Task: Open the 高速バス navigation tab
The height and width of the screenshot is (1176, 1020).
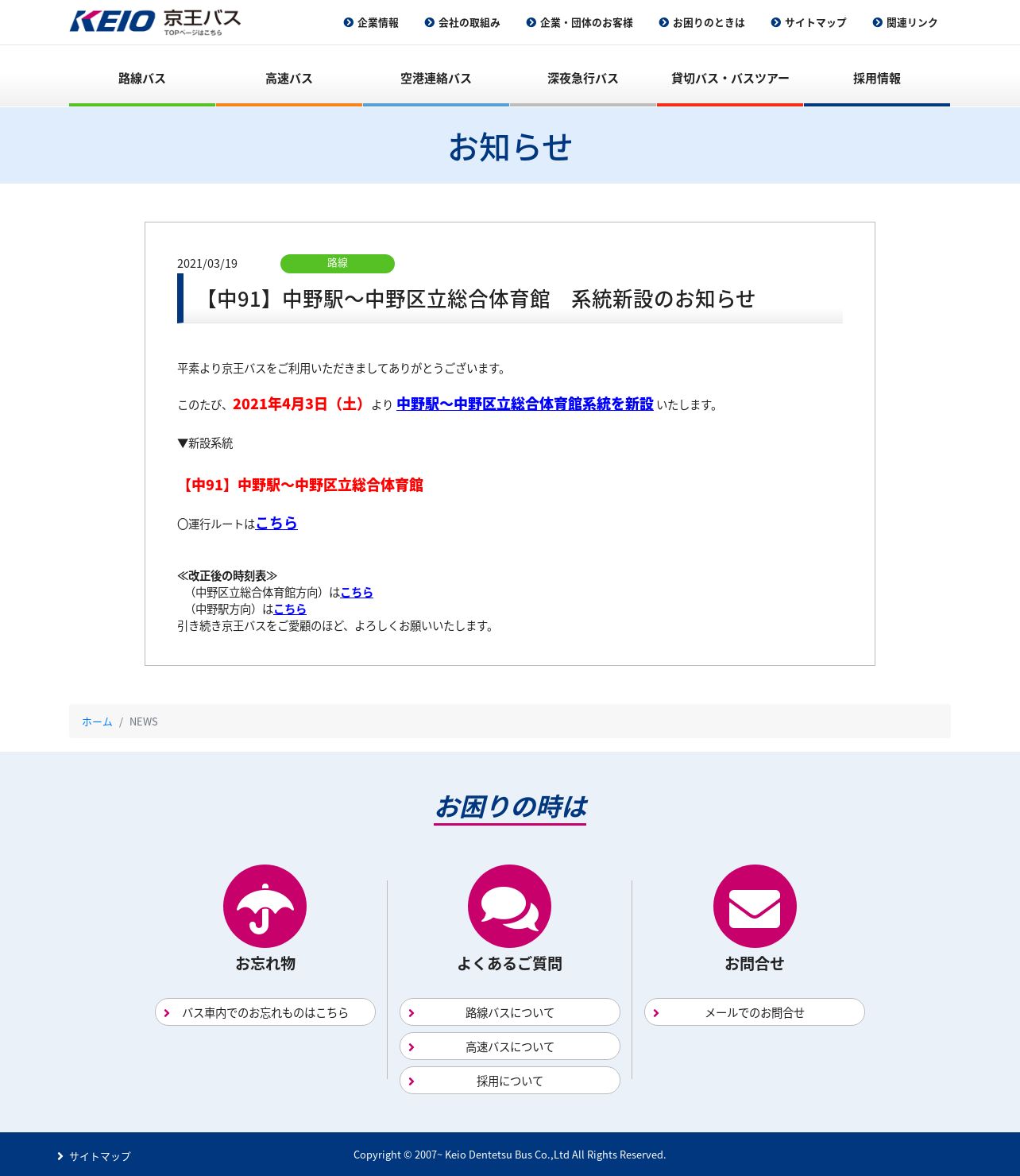Action: tap(289, 78)
